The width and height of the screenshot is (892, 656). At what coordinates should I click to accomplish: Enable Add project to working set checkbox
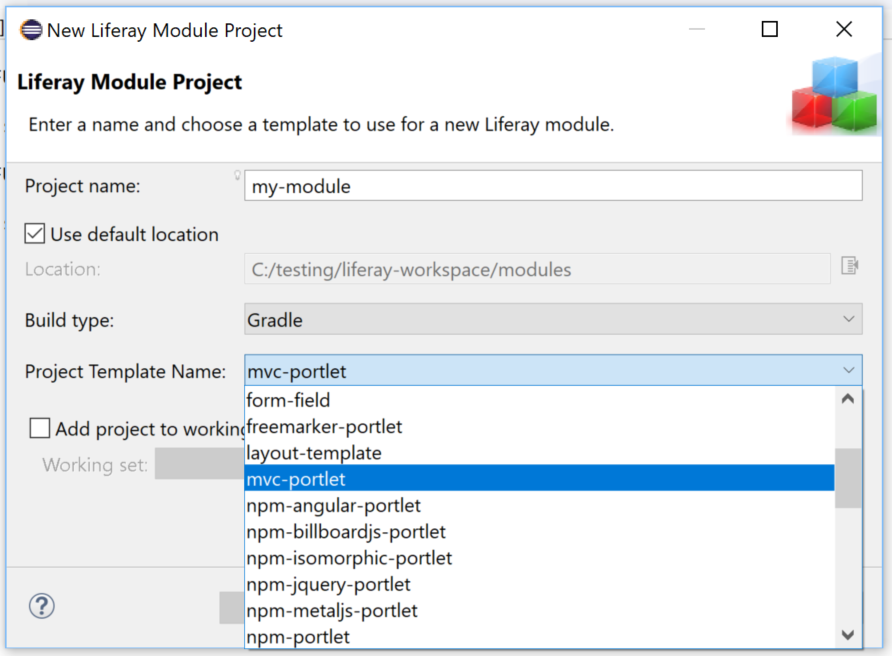pyautogui.click(x=40, y=428)
